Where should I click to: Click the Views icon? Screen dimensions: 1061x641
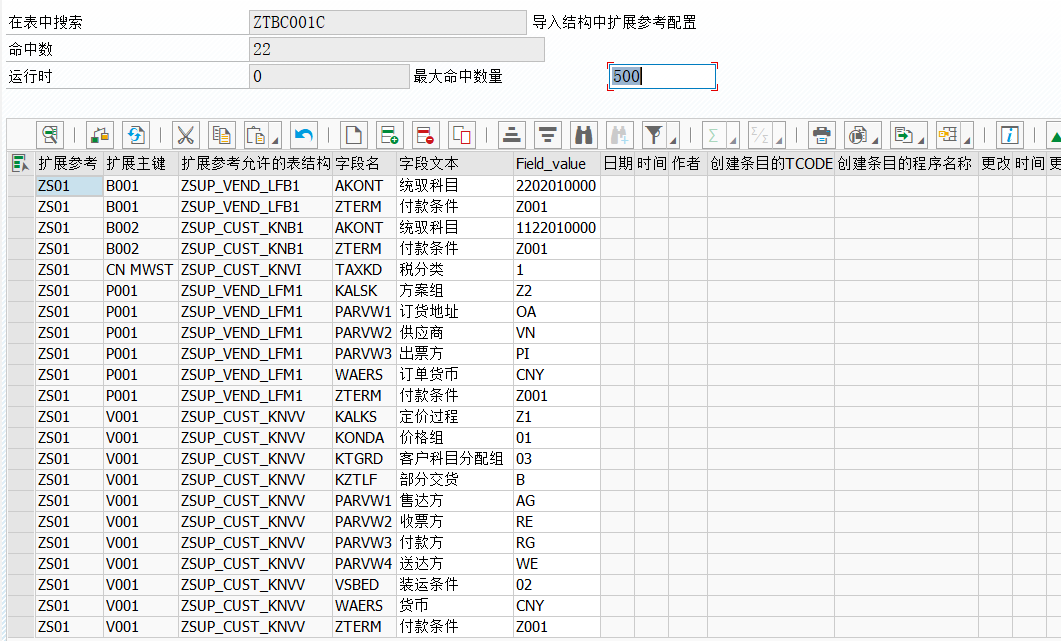(857, 135)
